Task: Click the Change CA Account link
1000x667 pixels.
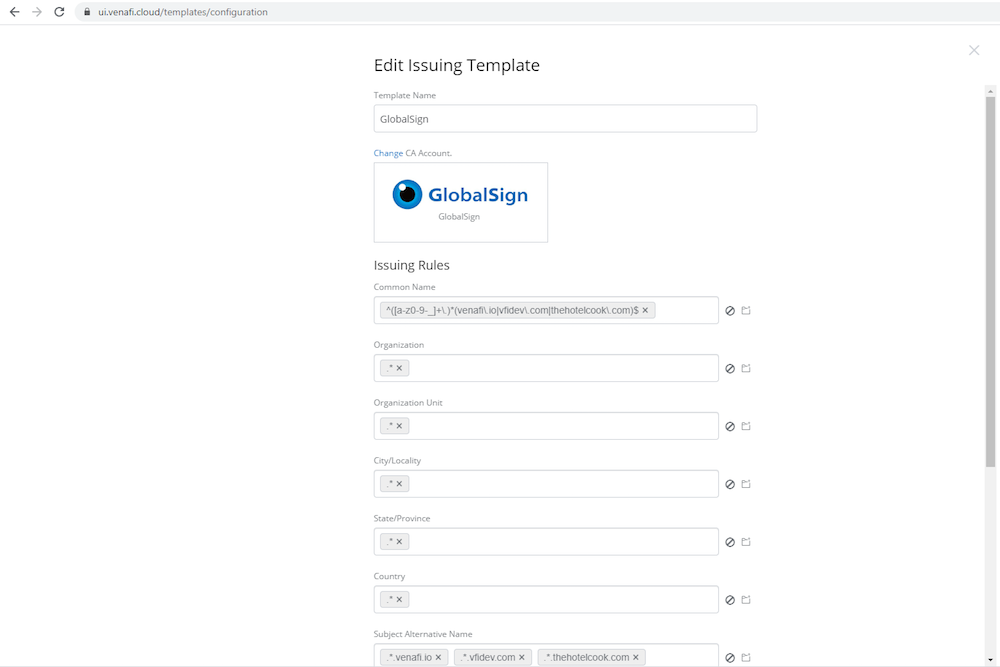Action: coord(388,153)
